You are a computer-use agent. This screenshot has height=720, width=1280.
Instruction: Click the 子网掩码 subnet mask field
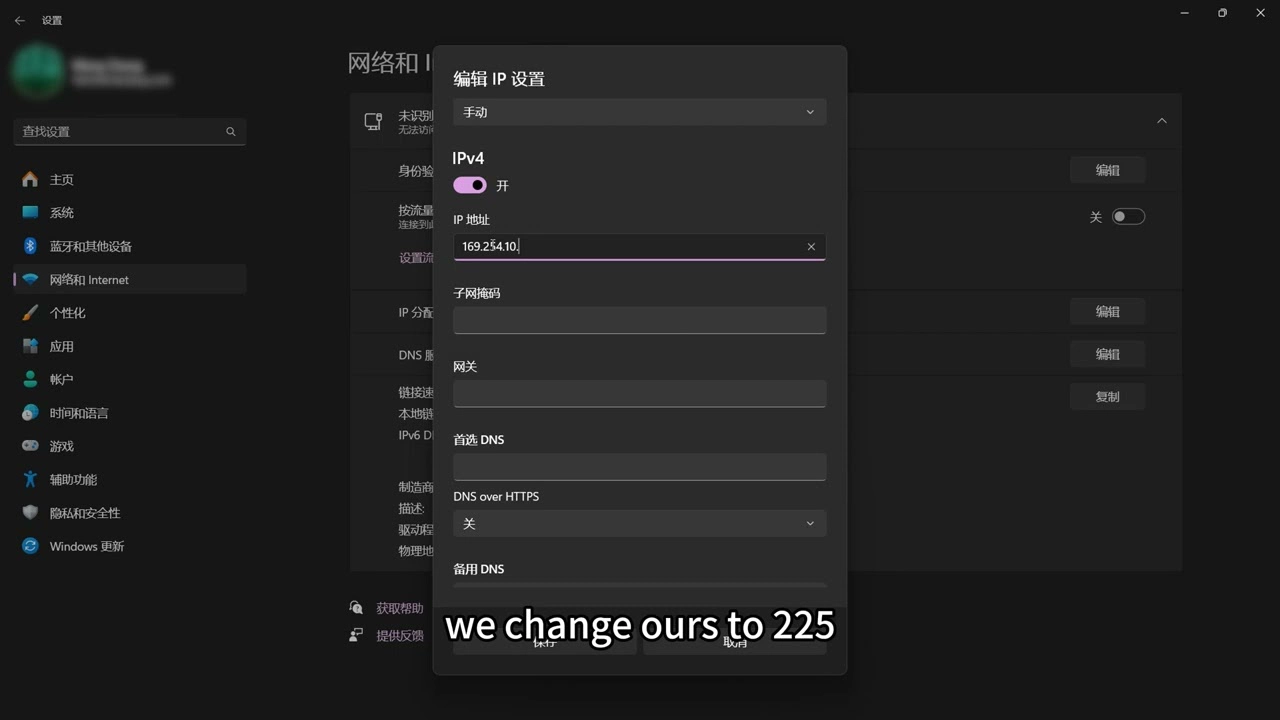click(x=640, y=320)
